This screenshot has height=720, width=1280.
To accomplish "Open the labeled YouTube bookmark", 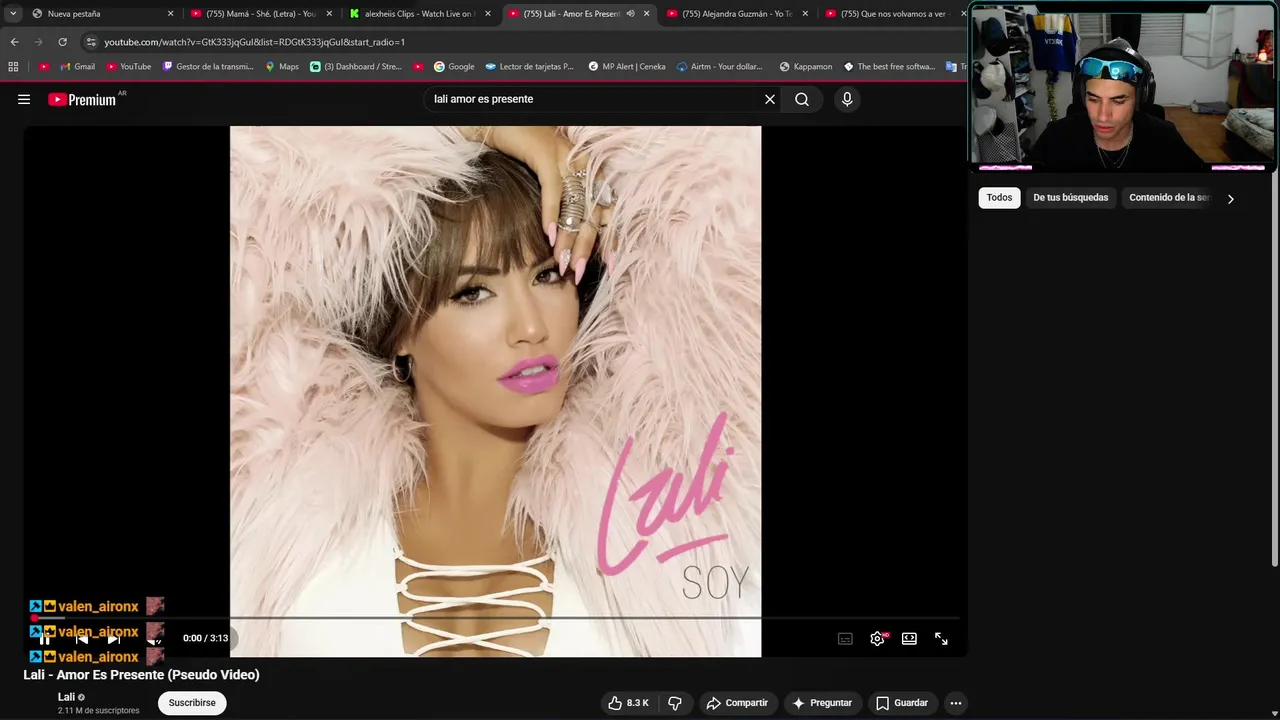I will [x=128, y=67].
